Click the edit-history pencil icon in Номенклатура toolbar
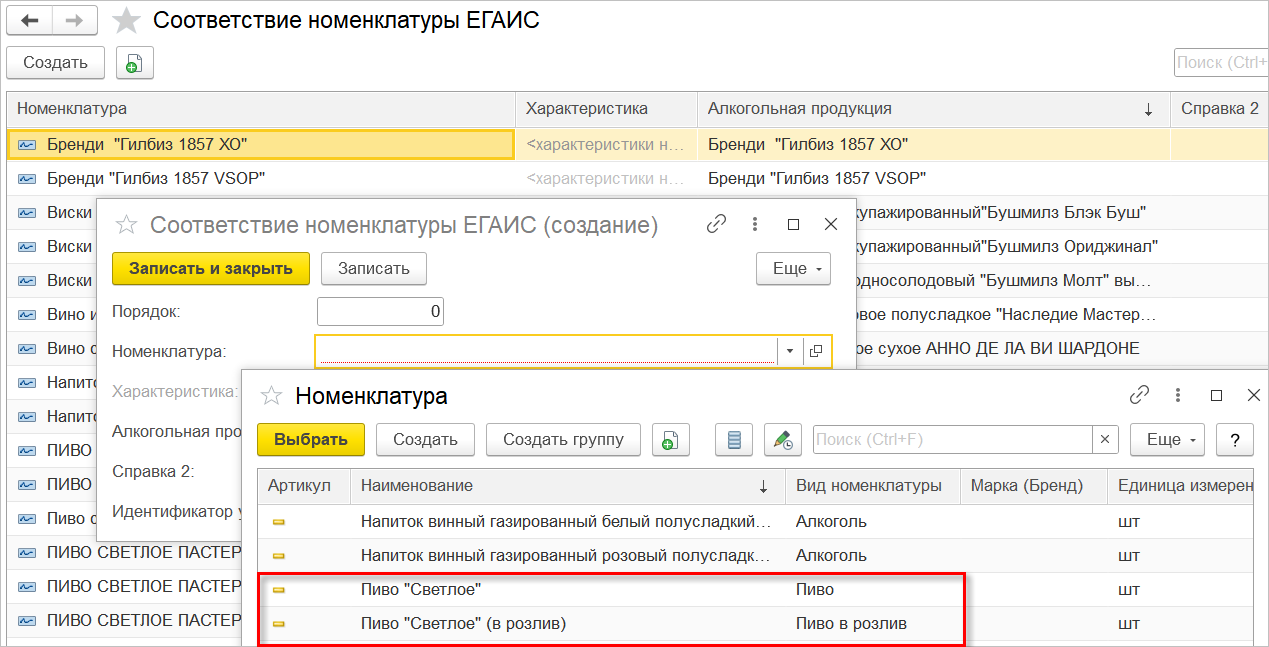Viewport: 1269px width, 647px height. (783, 439)
